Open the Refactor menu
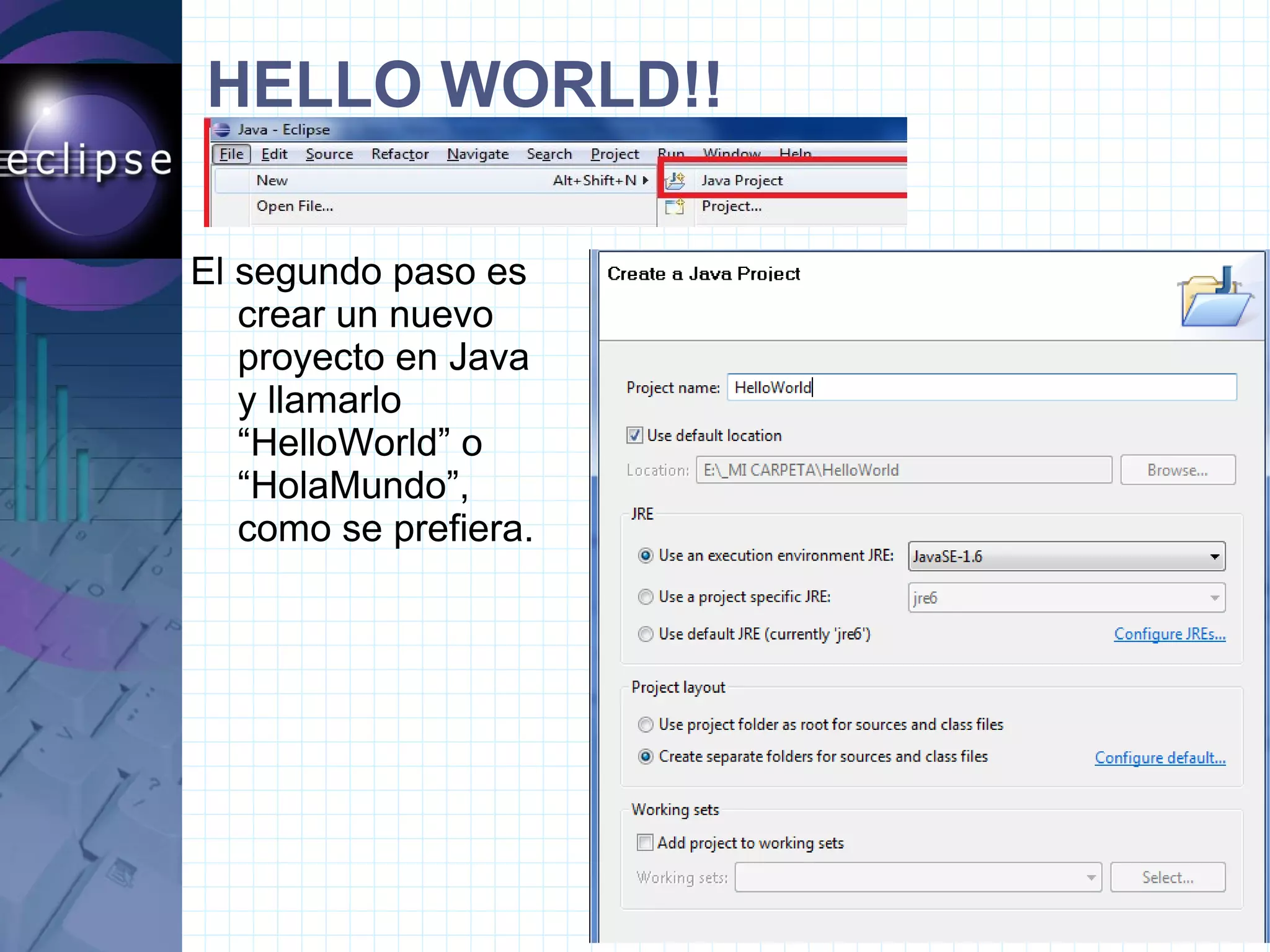 400,154
